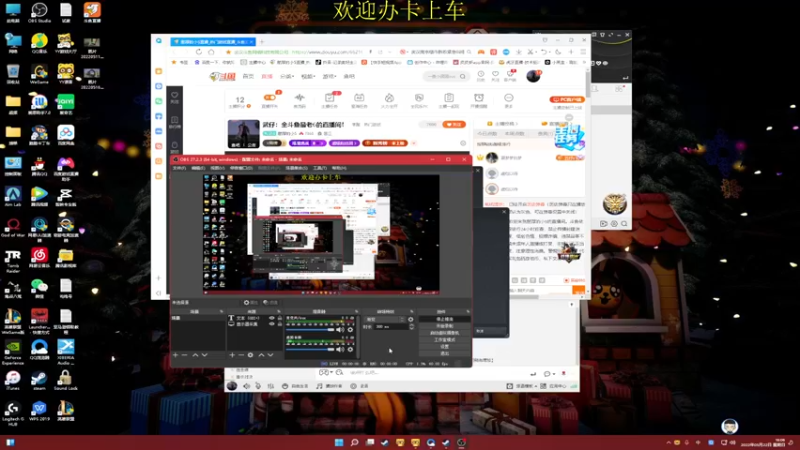Screen dimensions: 800x450
Task: Remove selected source with OBS minus button
Action: tap(241, 355)
